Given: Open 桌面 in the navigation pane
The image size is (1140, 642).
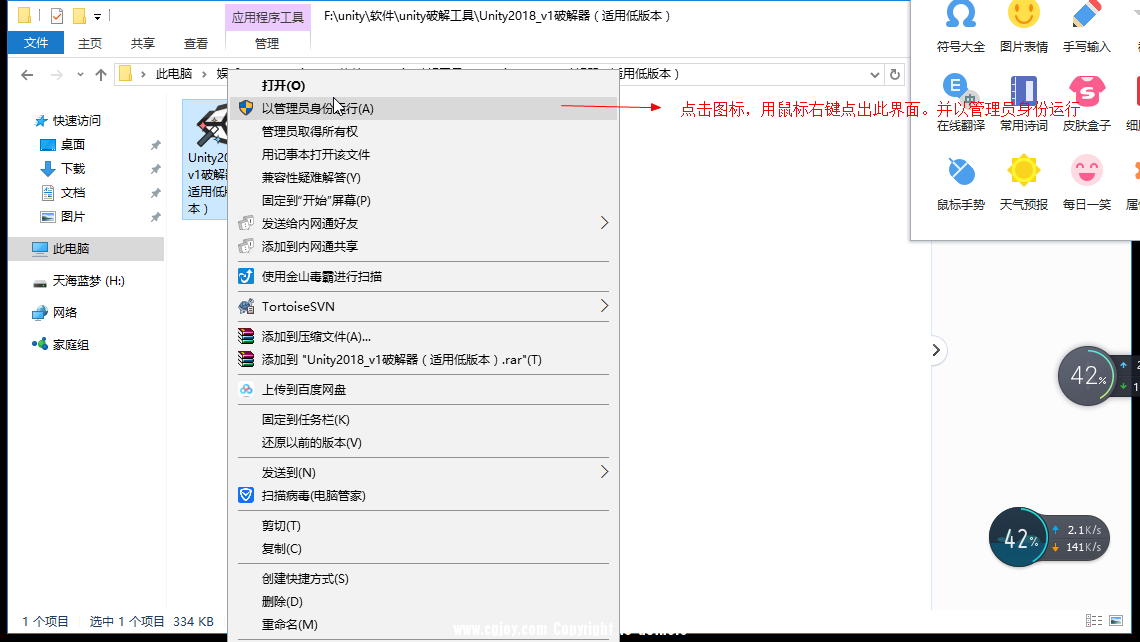Looking at the screenshot, I should (x=73, y=145).
